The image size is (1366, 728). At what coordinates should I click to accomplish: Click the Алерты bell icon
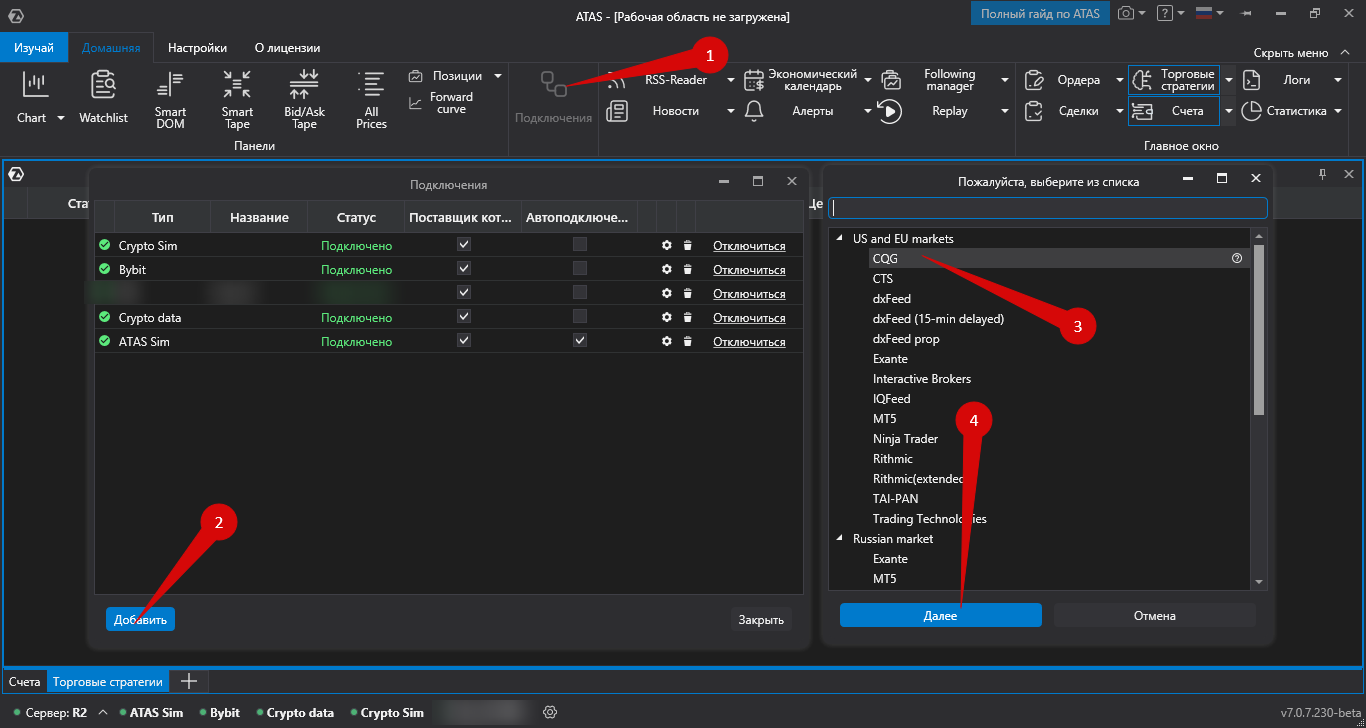(x=754, y=111)
